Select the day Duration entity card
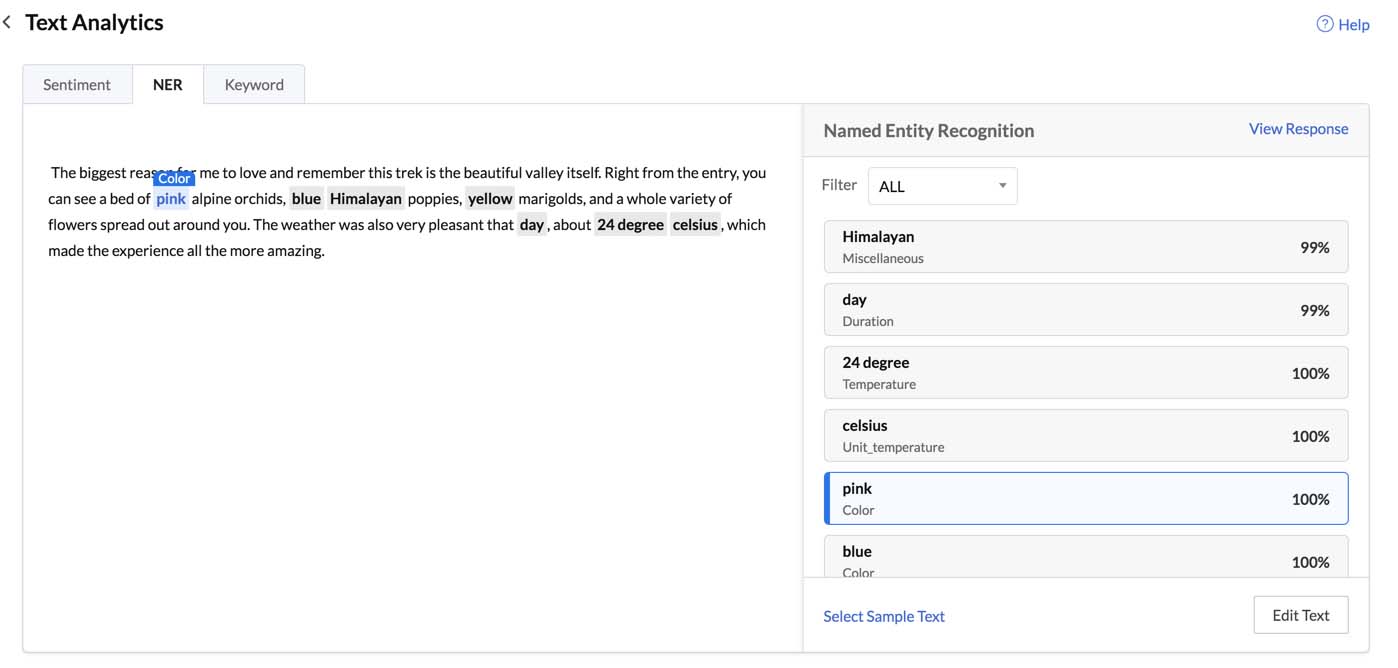Image resolution: width=1398 pixels, height=668 pixels. tap(1086, 310)
